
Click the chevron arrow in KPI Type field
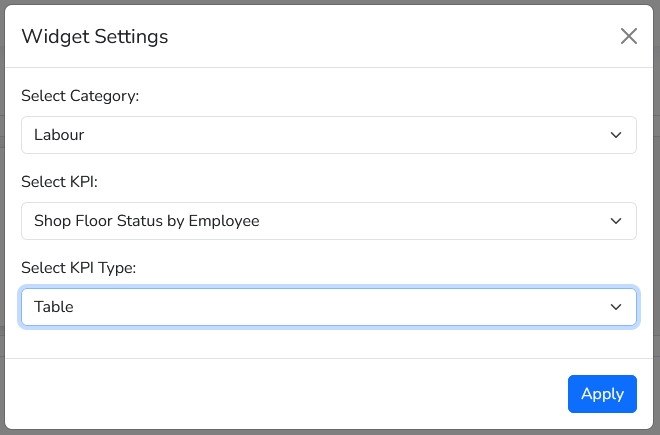(x=616, y=307)
